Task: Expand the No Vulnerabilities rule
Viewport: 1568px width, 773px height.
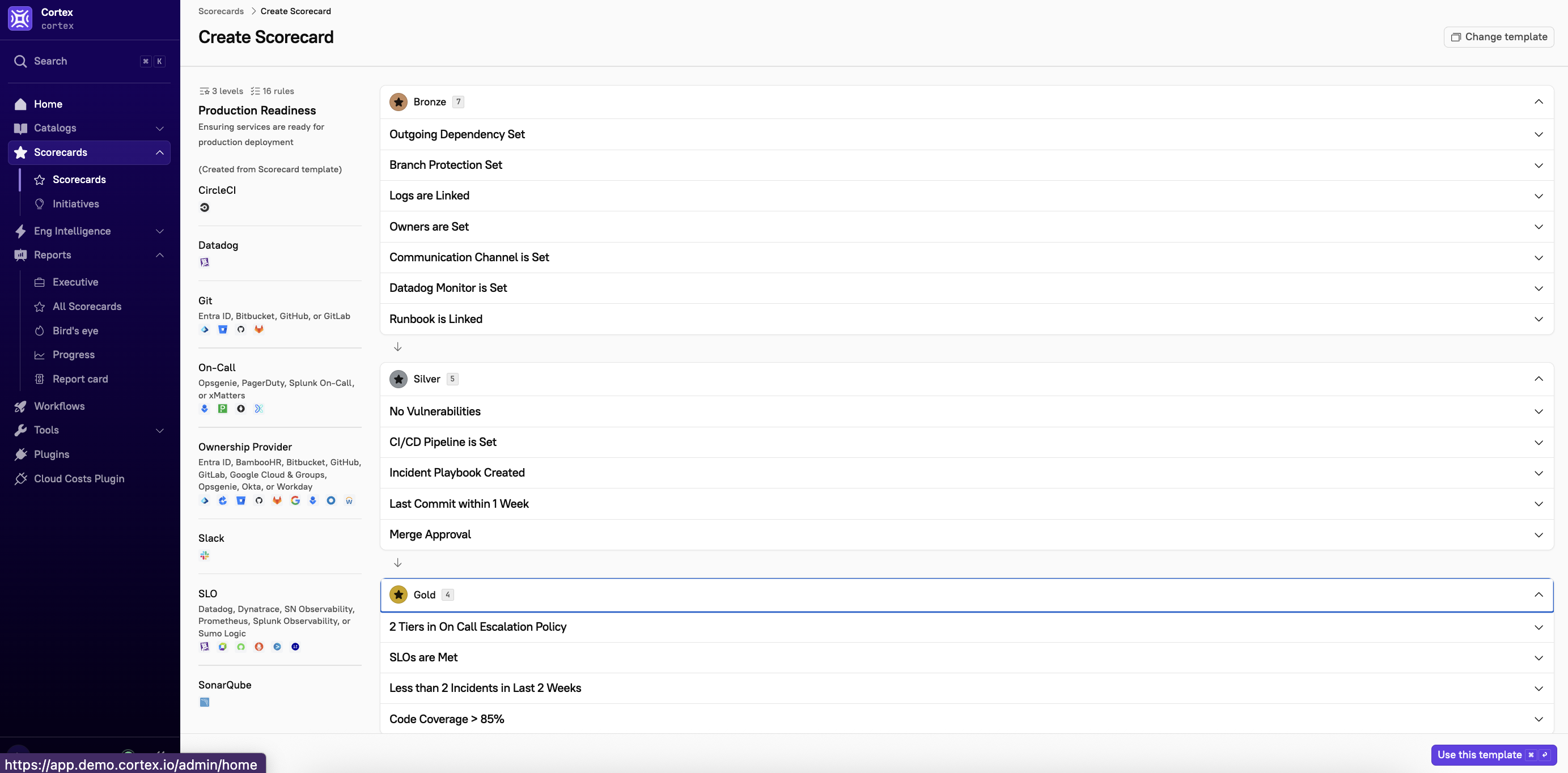Action: tap(1538, 411)
